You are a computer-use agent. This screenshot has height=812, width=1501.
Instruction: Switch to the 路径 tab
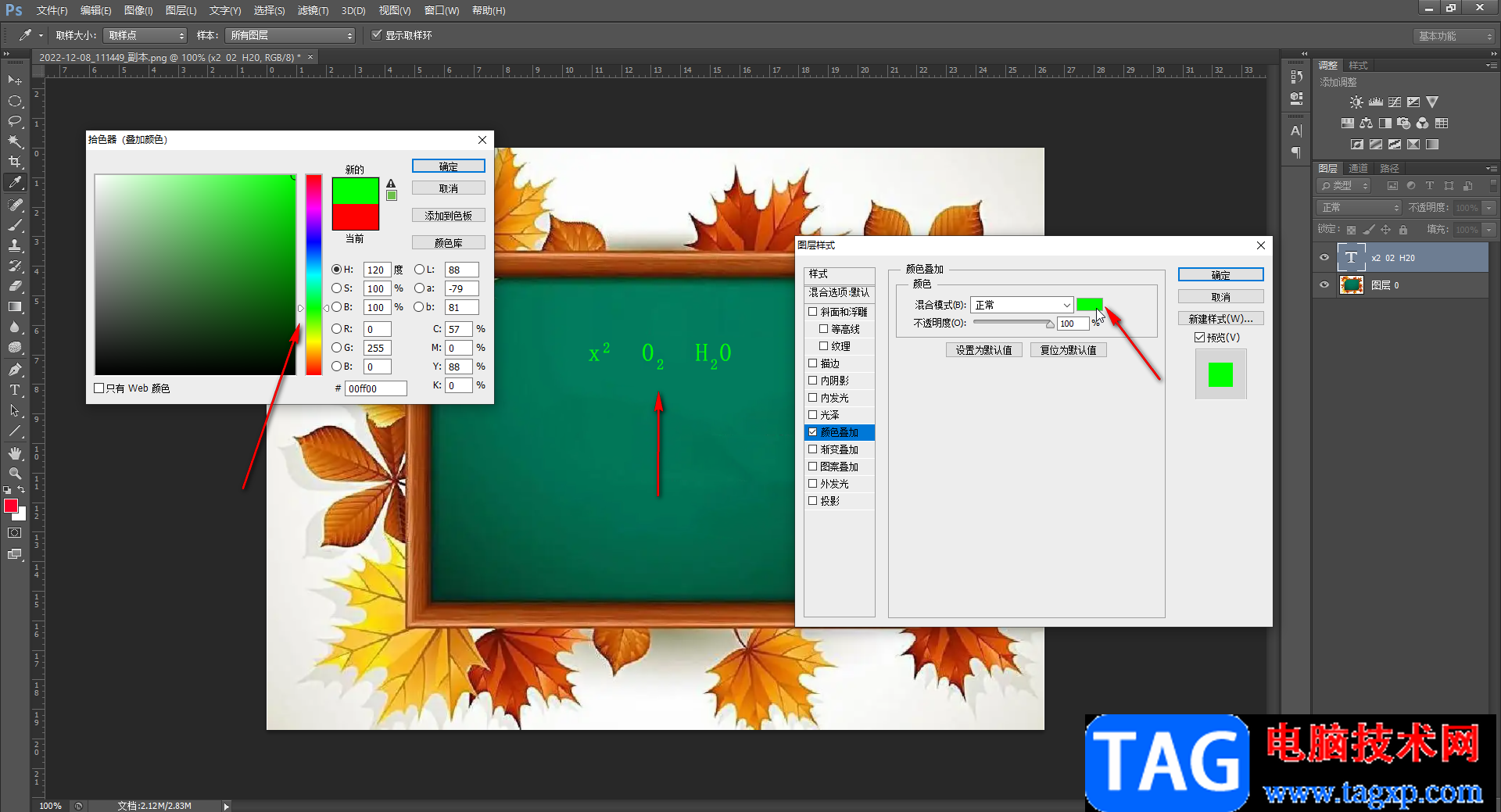pyautogui.click(x=1389, y=168)
